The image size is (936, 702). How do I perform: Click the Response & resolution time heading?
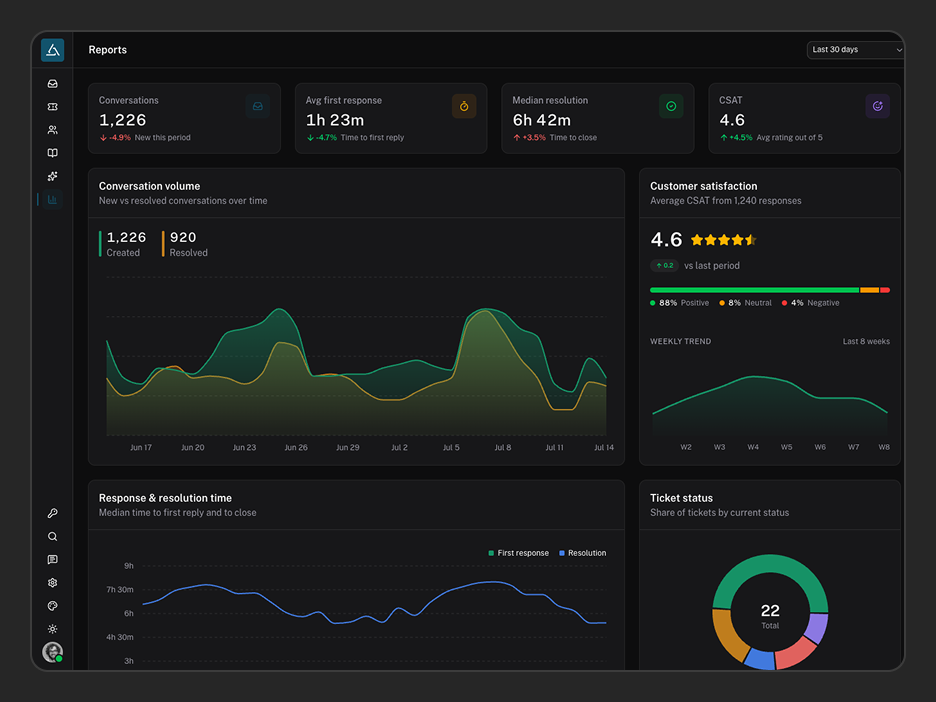165,498
